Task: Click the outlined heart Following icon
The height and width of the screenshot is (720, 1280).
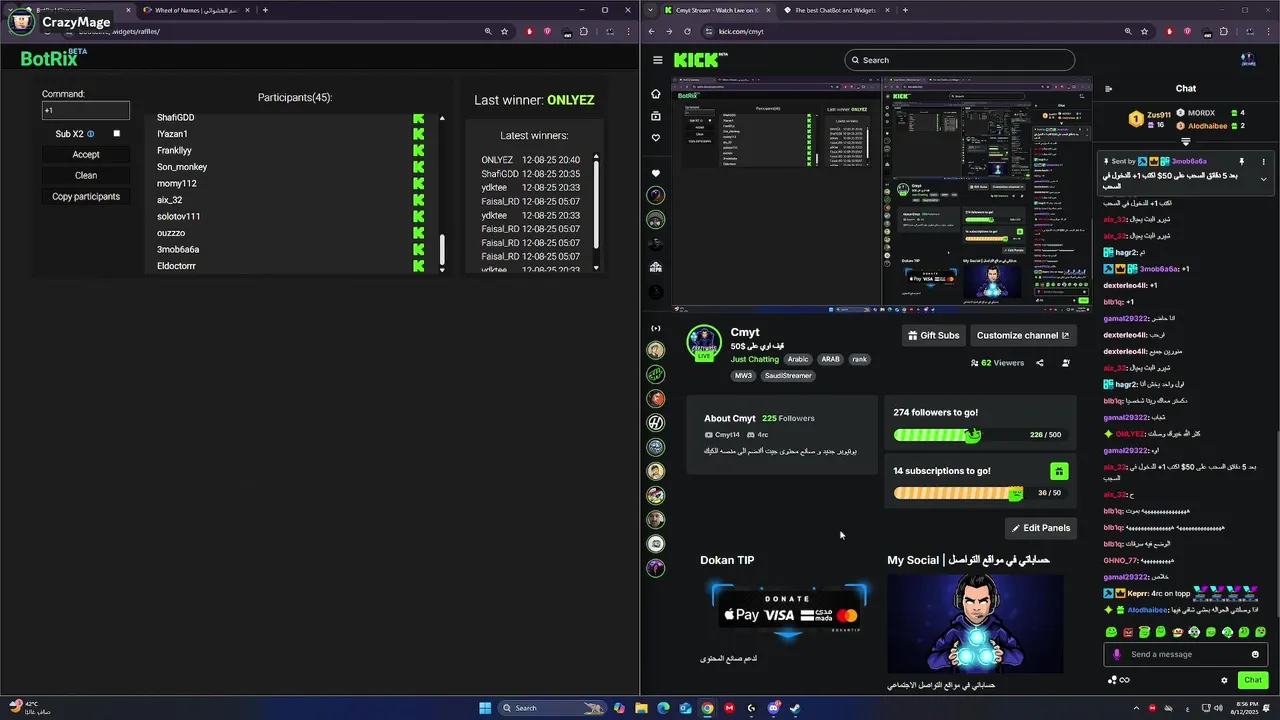Action: (x=656, y=138)
